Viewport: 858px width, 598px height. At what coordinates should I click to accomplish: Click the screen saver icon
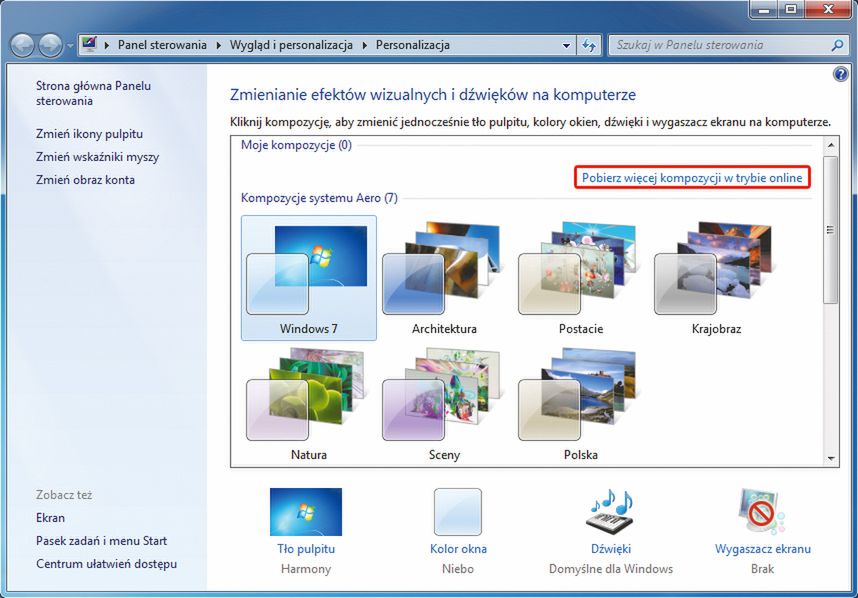pos(762,512)
